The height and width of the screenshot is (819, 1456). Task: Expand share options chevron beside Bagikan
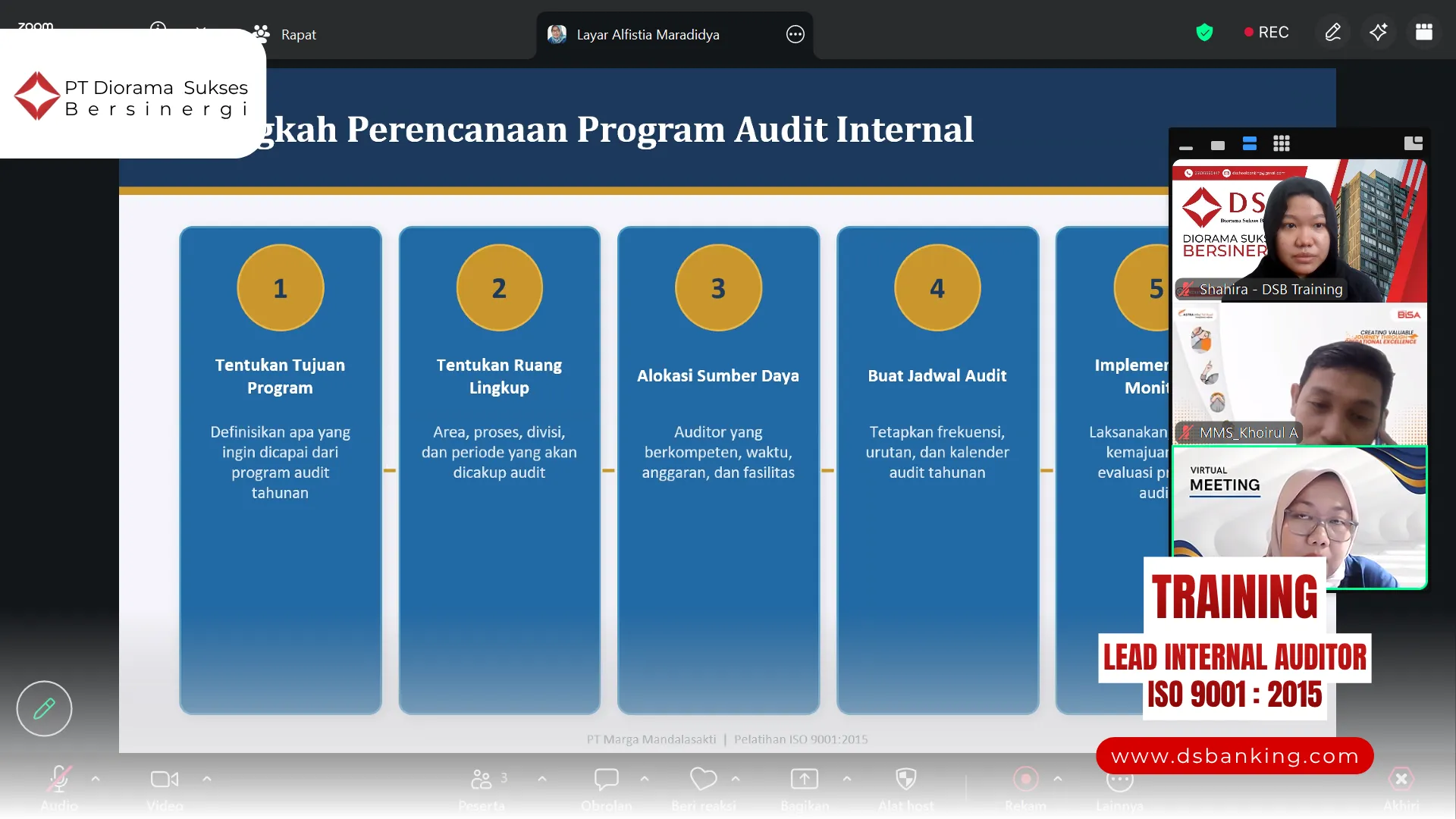tap(847, 779)
